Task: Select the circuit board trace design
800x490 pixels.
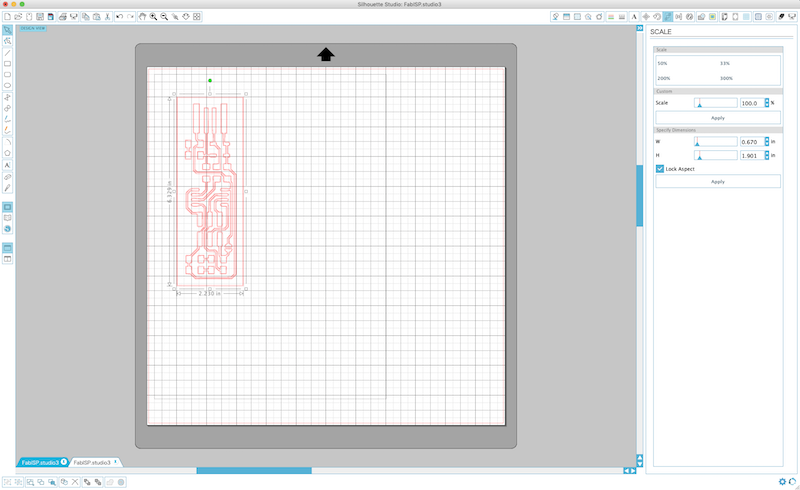Action: 210,191
